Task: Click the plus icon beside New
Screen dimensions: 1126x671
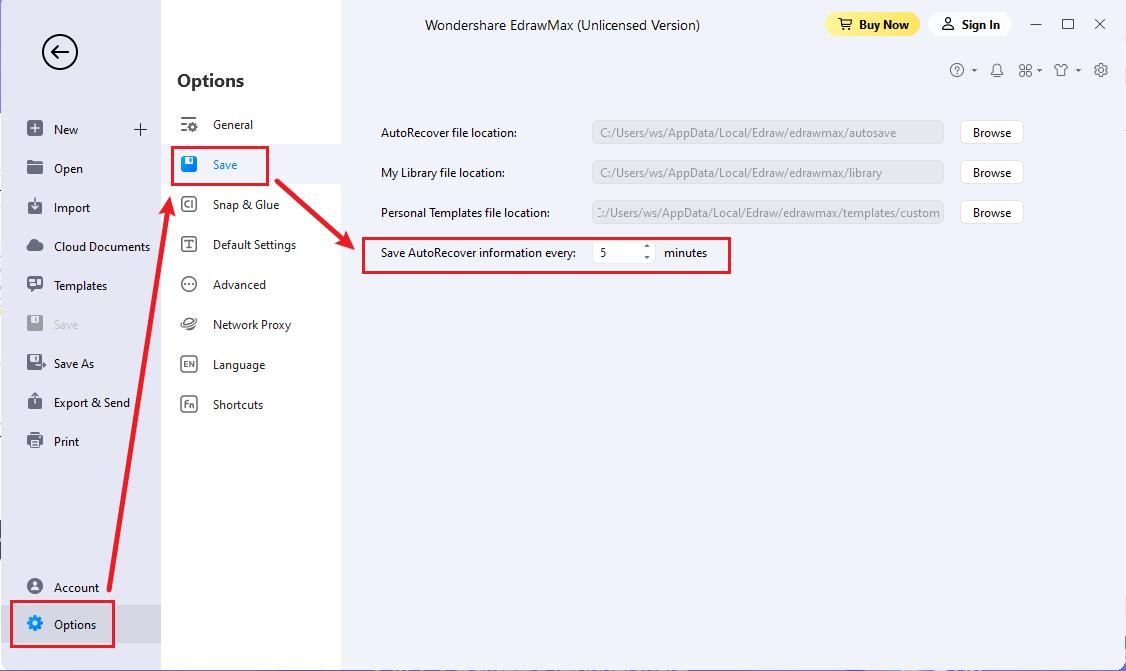Action: click(140, 129)
